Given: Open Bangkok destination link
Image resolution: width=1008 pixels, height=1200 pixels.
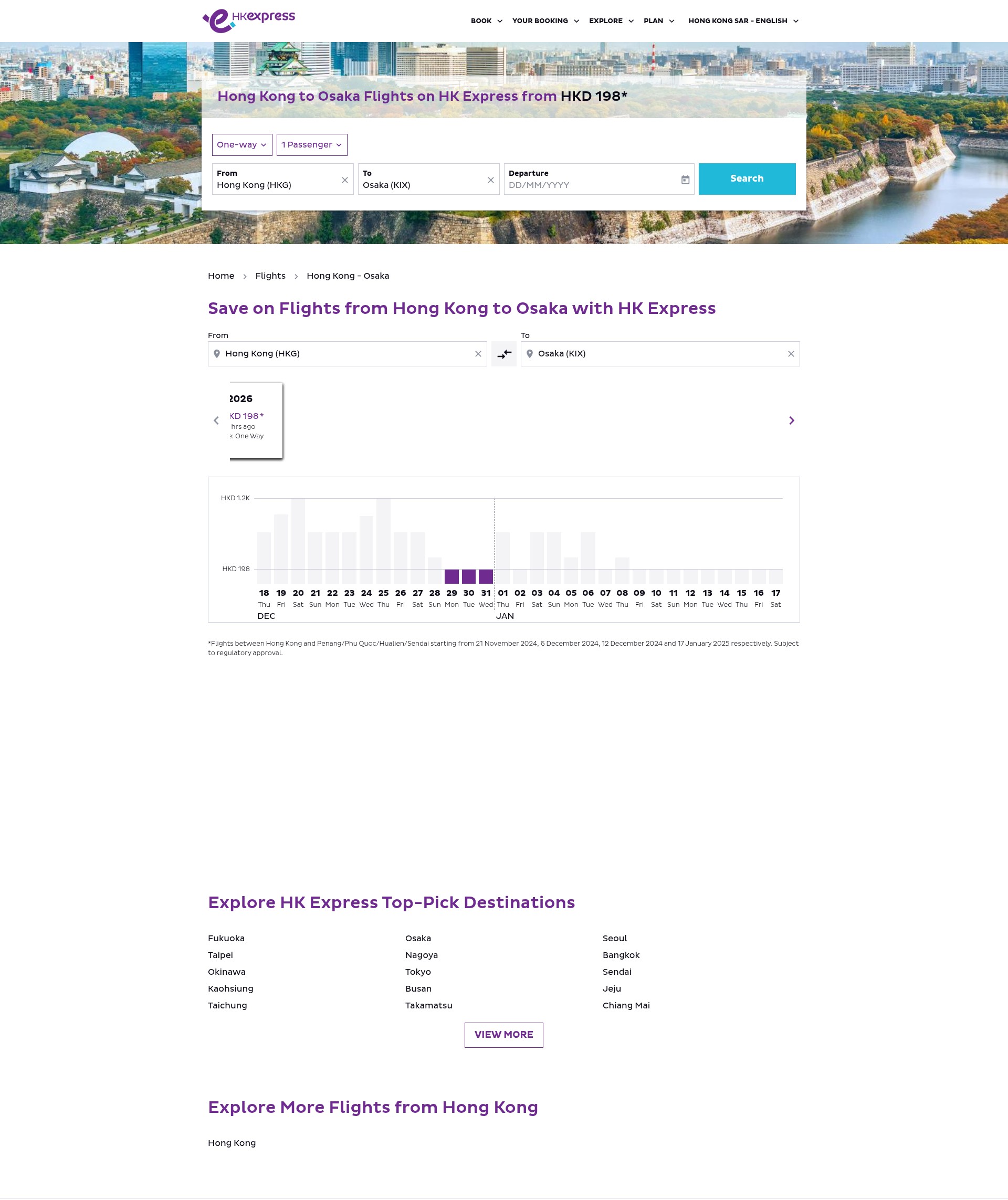Looking at the screenshot, I should [x=621, y=955].
